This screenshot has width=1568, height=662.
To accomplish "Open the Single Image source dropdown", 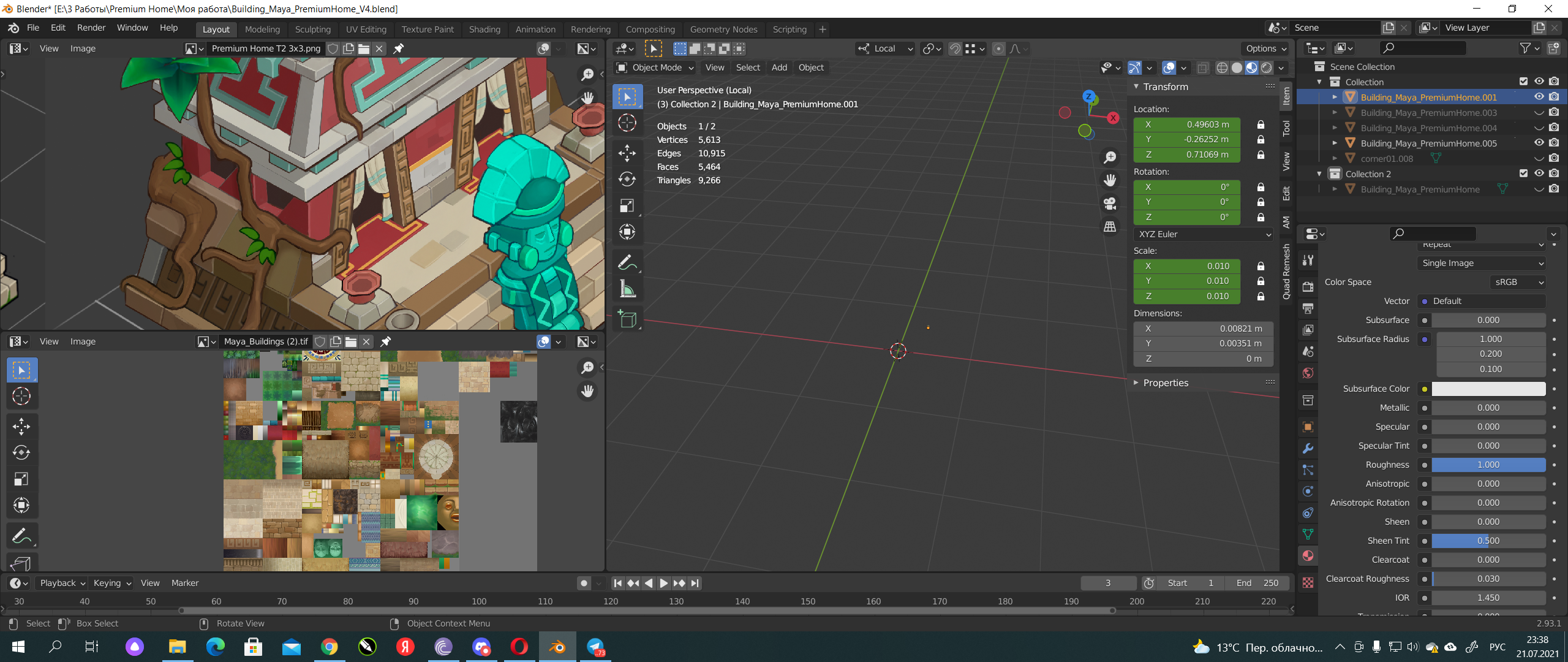I will (1482, 263).
